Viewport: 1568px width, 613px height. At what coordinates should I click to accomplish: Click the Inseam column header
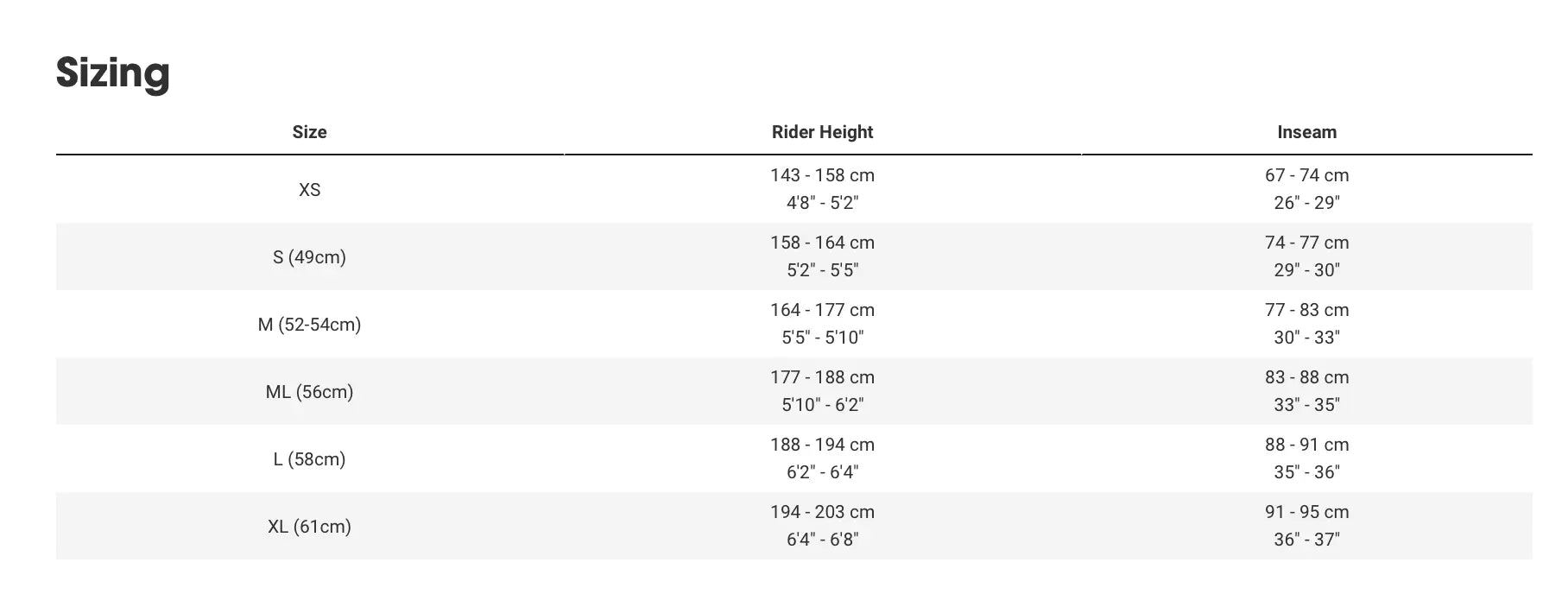point(1306,132)
